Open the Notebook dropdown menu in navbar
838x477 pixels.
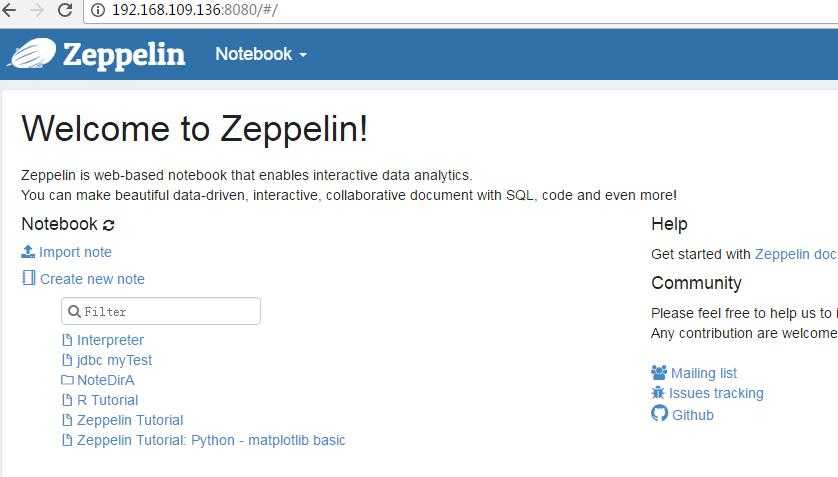261,54
